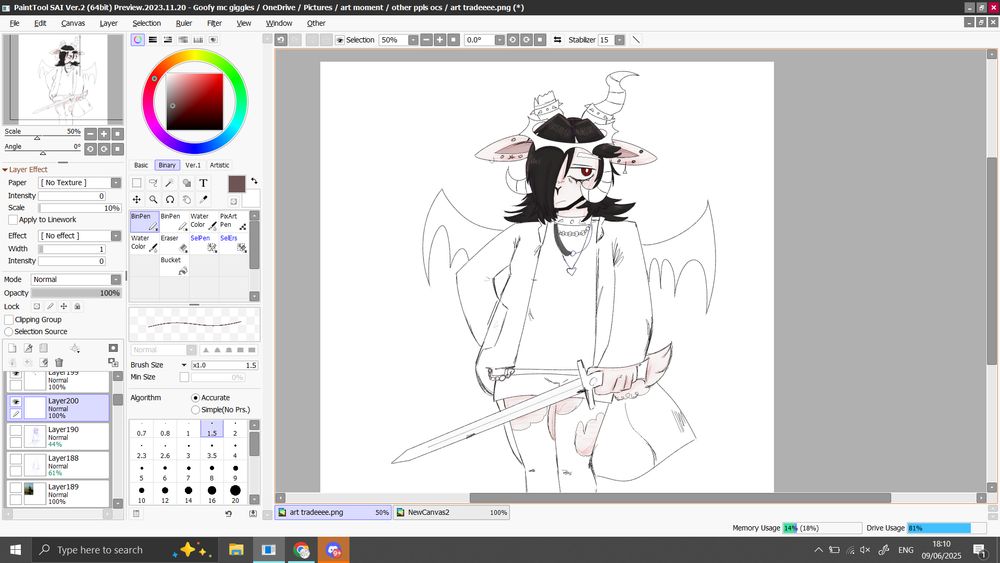Select the Eyedropper color picker tool
Viewport: 1000px width, 563px height.
pos(203,200)
